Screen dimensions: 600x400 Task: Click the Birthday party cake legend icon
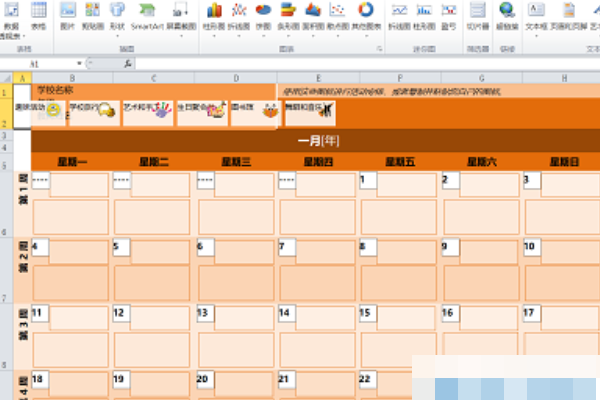coord(216,111)
